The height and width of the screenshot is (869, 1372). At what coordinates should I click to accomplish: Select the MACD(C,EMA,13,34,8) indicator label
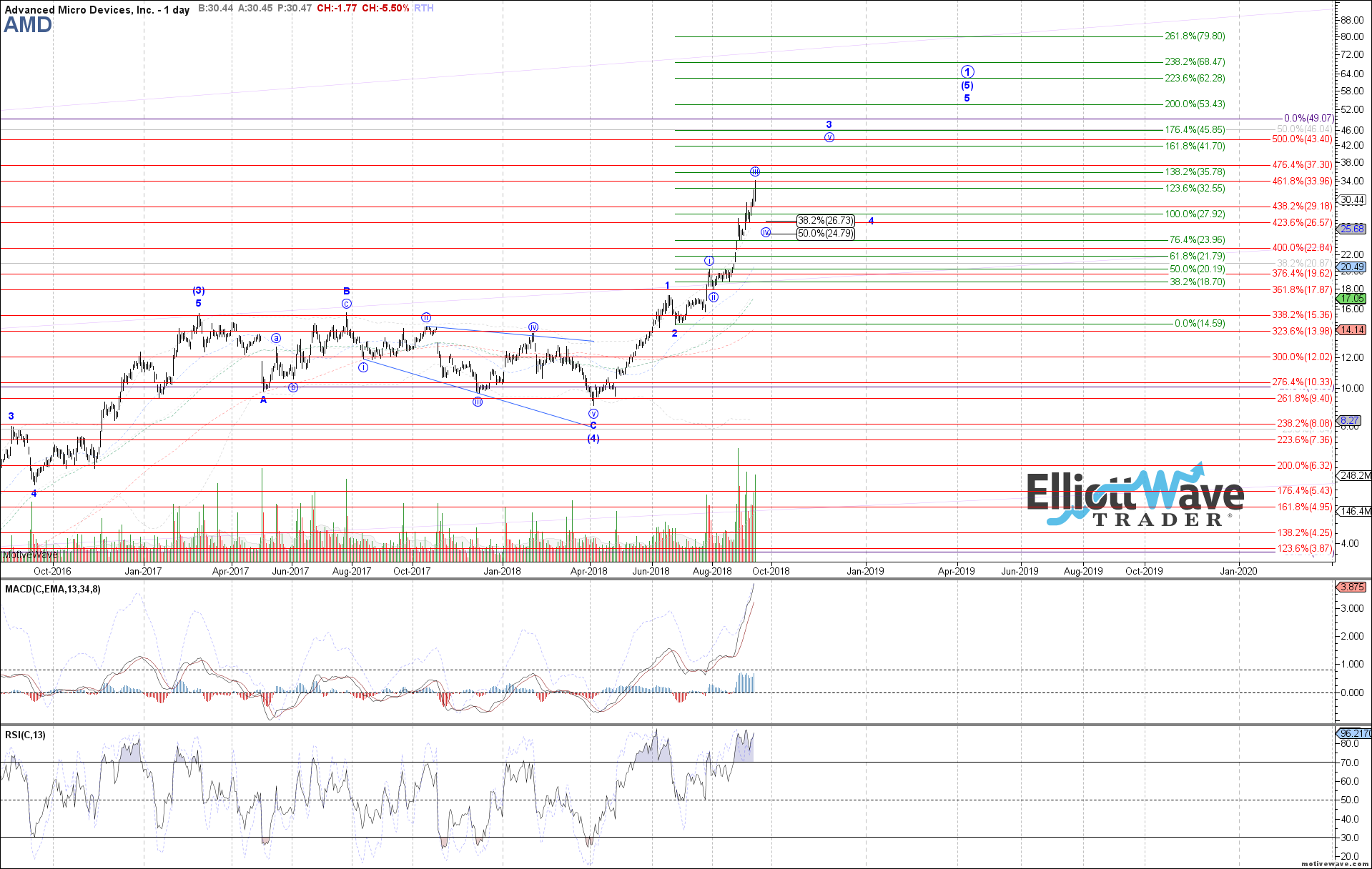(53, 590)
